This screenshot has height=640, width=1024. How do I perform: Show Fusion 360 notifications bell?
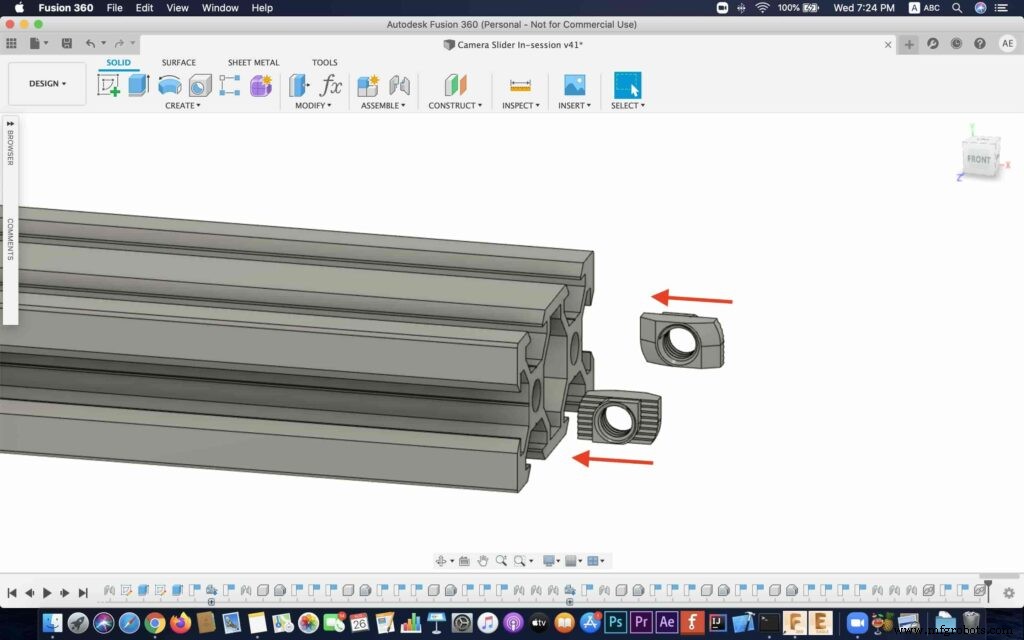coord(956,43)
